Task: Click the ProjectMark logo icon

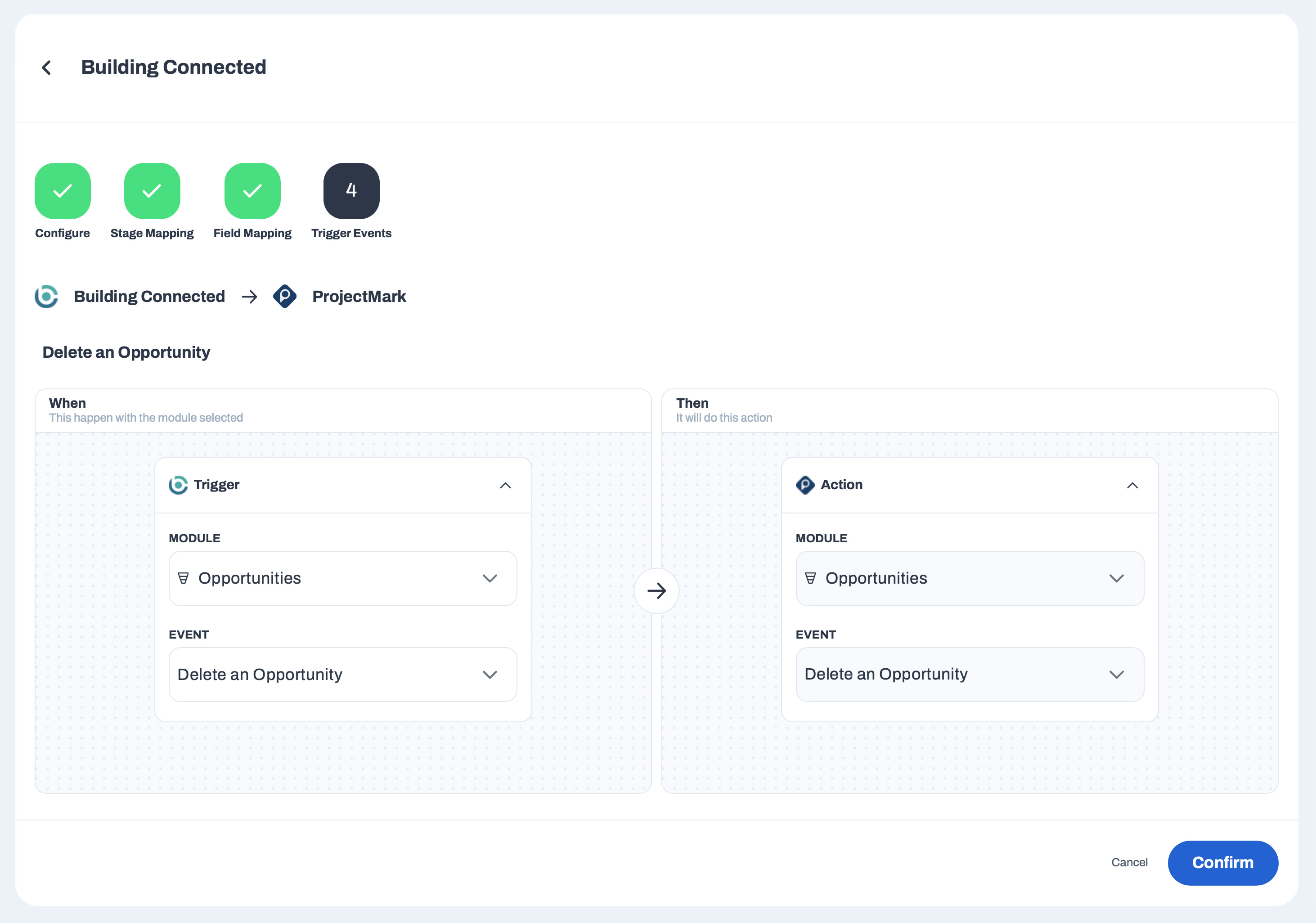Action: point(285,297)
